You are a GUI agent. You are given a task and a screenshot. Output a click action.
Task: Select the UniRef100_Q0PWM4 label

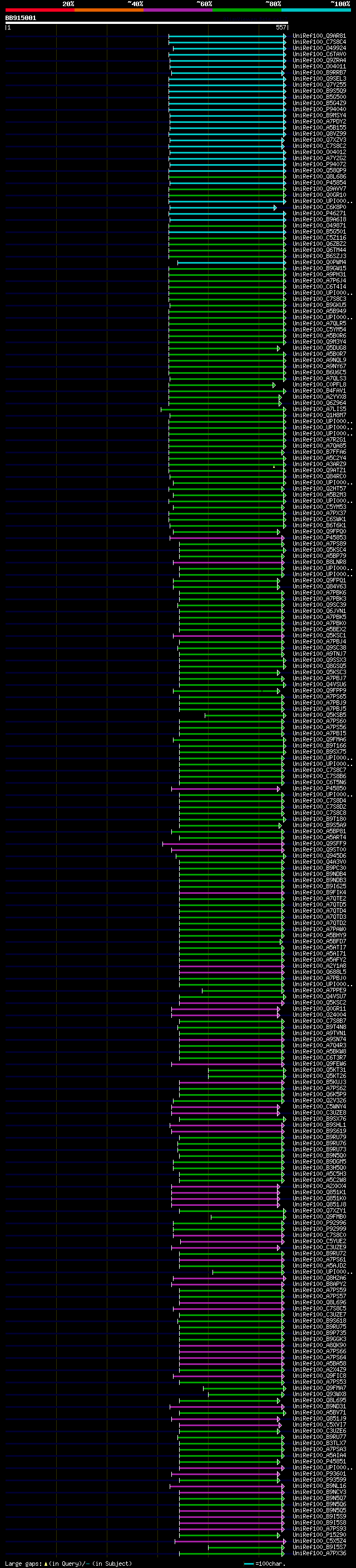coord(319,263)
